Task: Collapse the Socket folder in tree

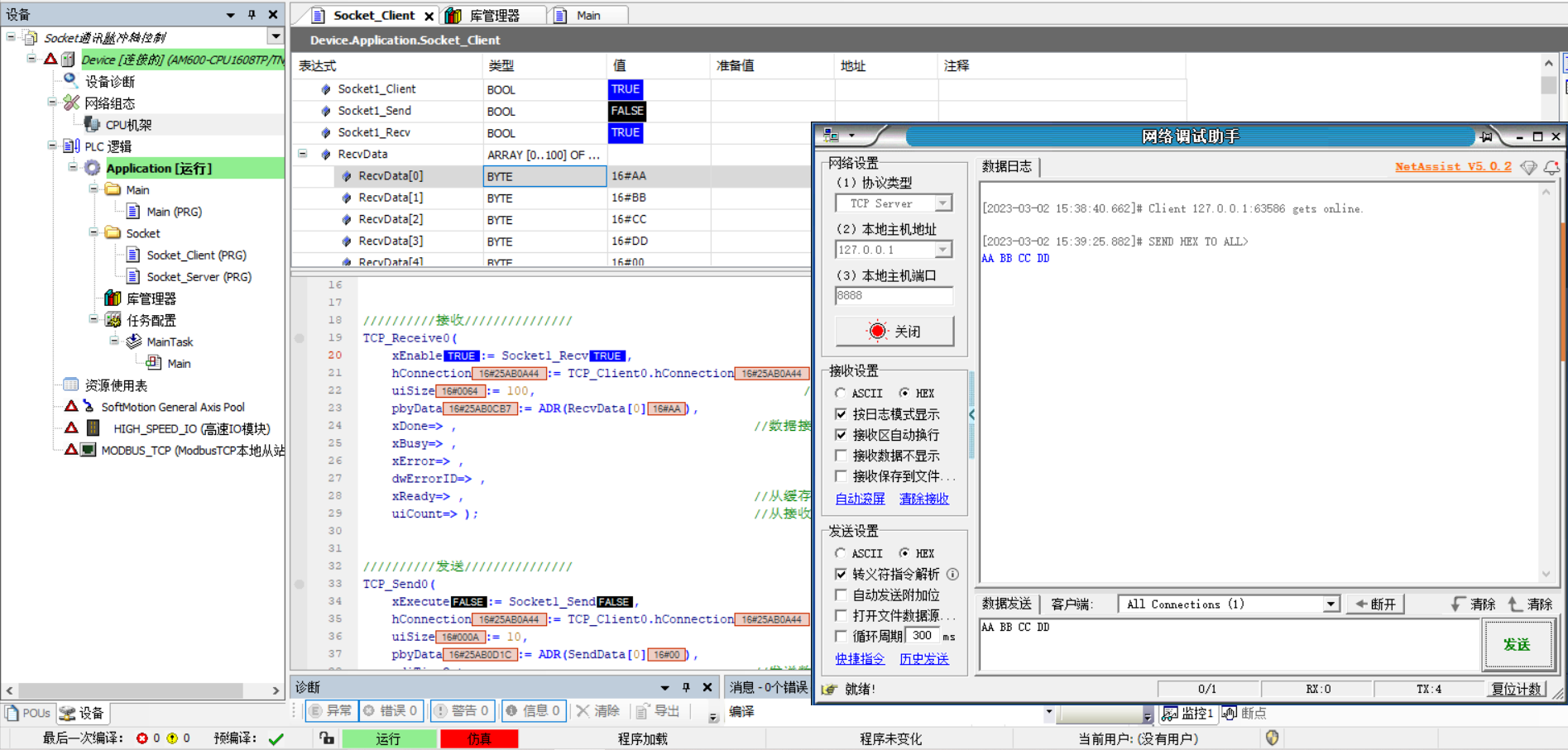Action: [94, 233]
